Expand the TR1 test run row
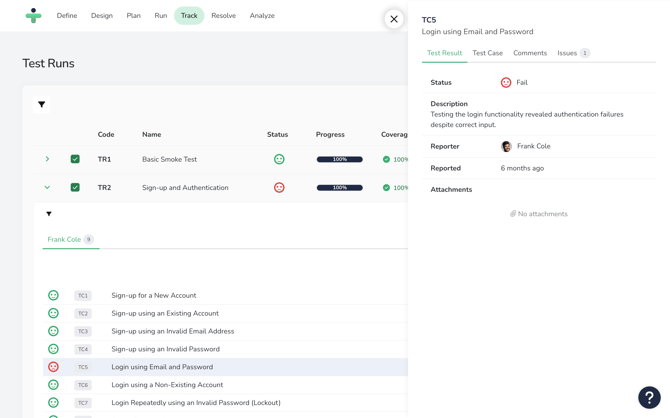Viewport: 670px width, 418px height. (x=47, y=159)
